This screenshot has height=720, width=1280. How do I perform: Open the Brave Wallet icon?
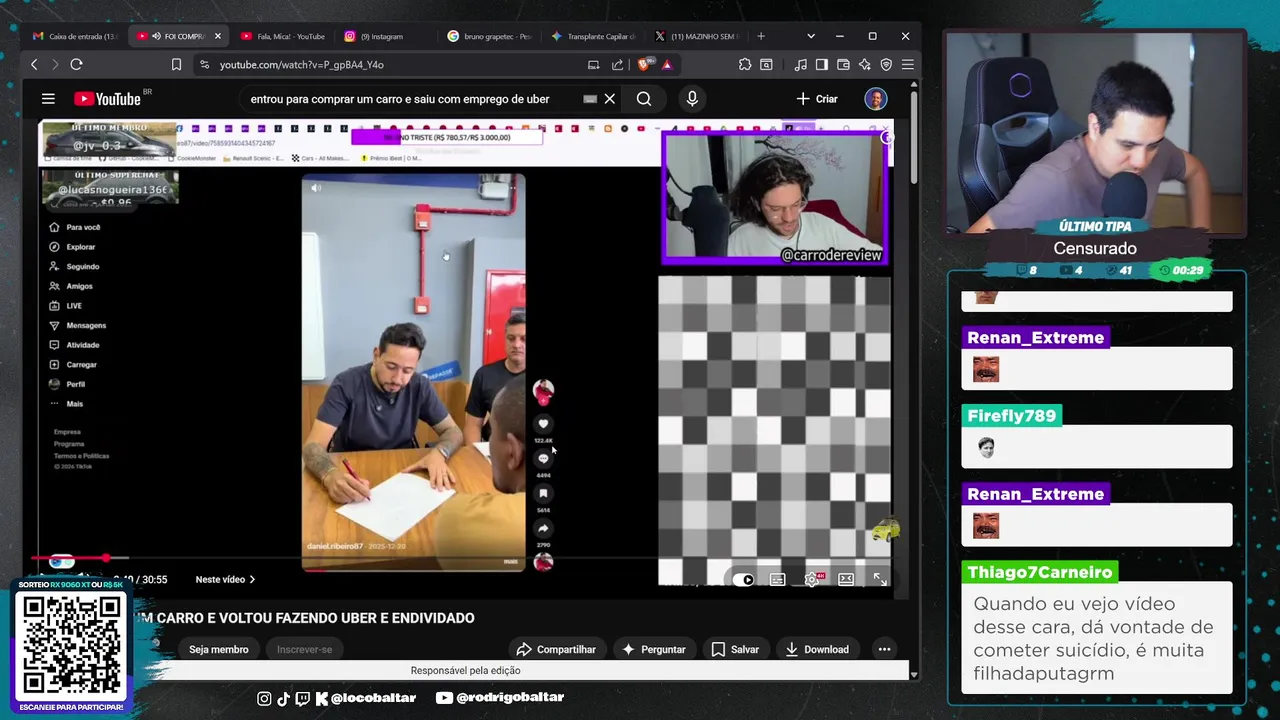tap(843, 64)
